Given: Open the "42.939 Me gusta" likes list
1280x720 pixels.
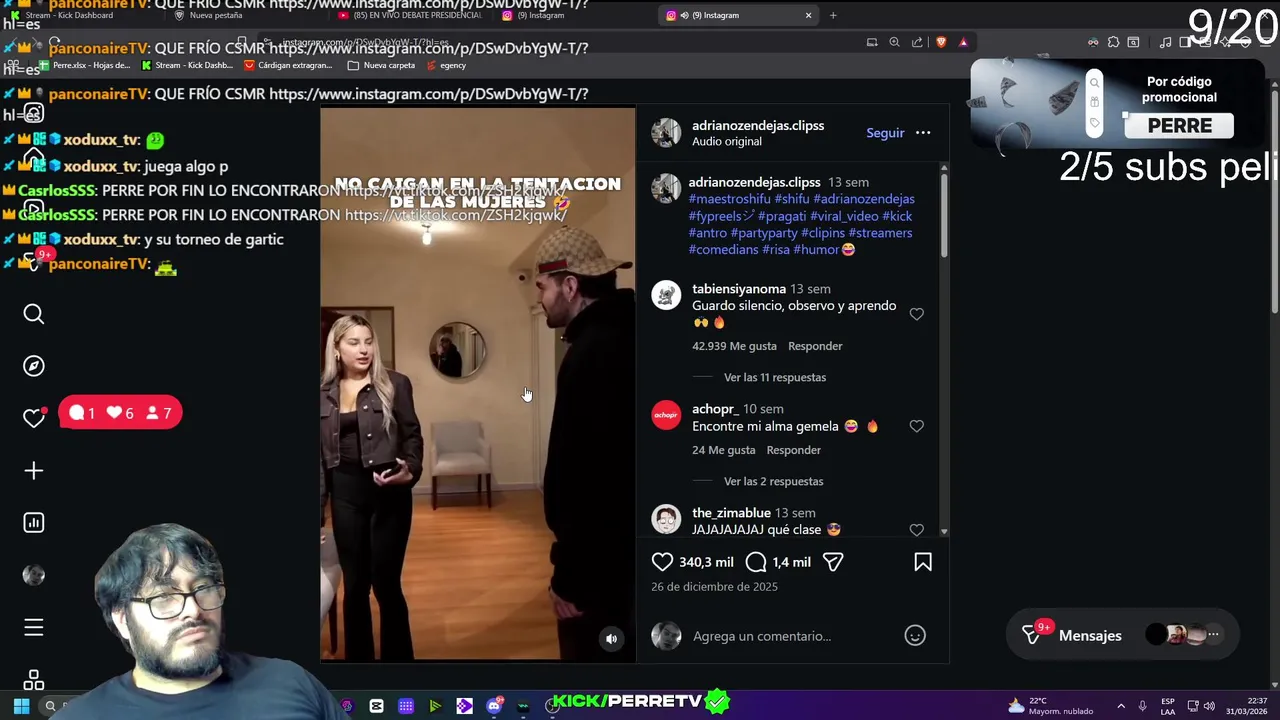Looking at the screenshot, I should tap(734, 346).
